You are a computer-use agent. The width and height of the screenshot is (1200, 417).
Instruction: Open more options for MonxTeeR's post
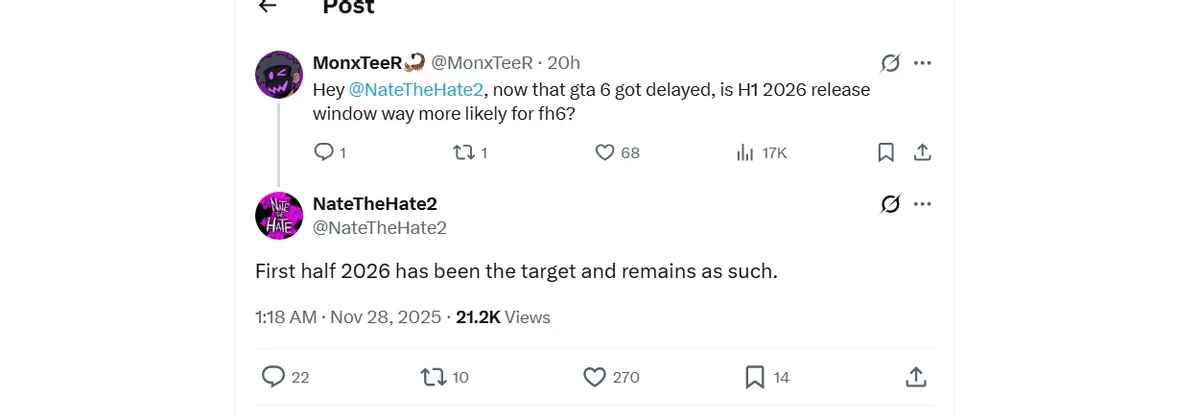coord(923,63)
